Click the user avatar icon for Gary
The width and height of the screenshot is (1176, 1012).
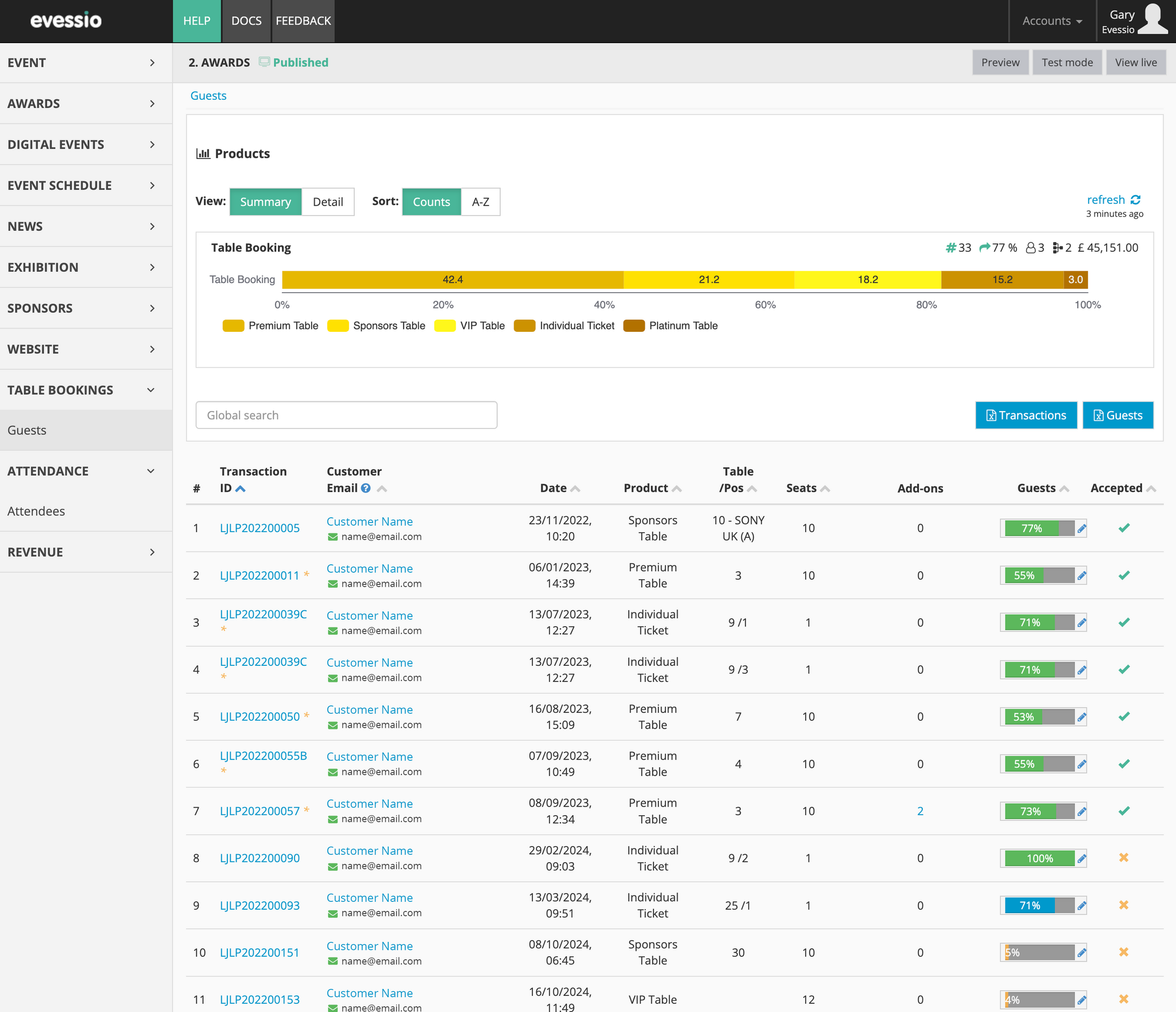click(x=1152, y=20)
